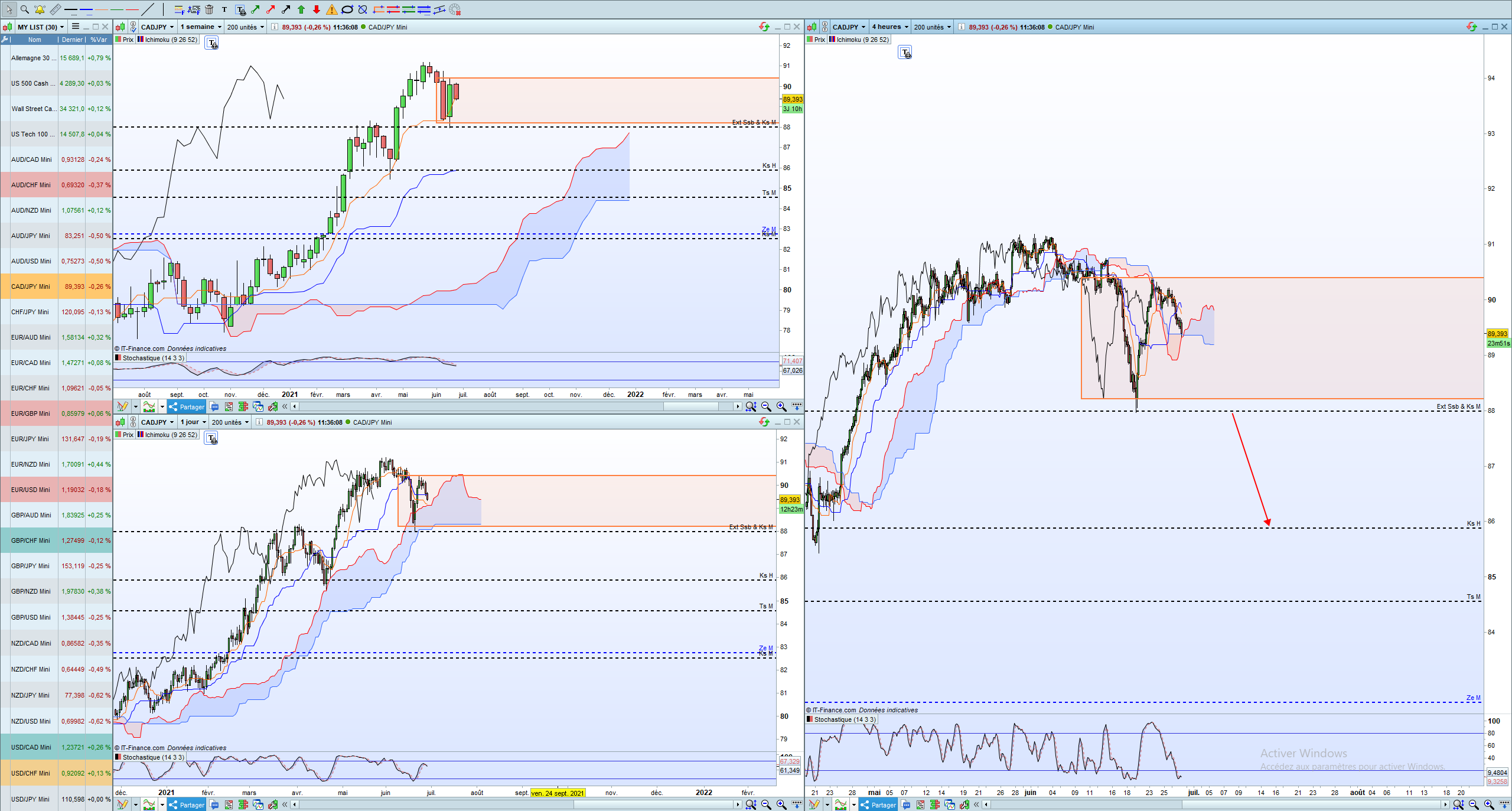Sort watchlist by %Var column header

tap(99, 40)
